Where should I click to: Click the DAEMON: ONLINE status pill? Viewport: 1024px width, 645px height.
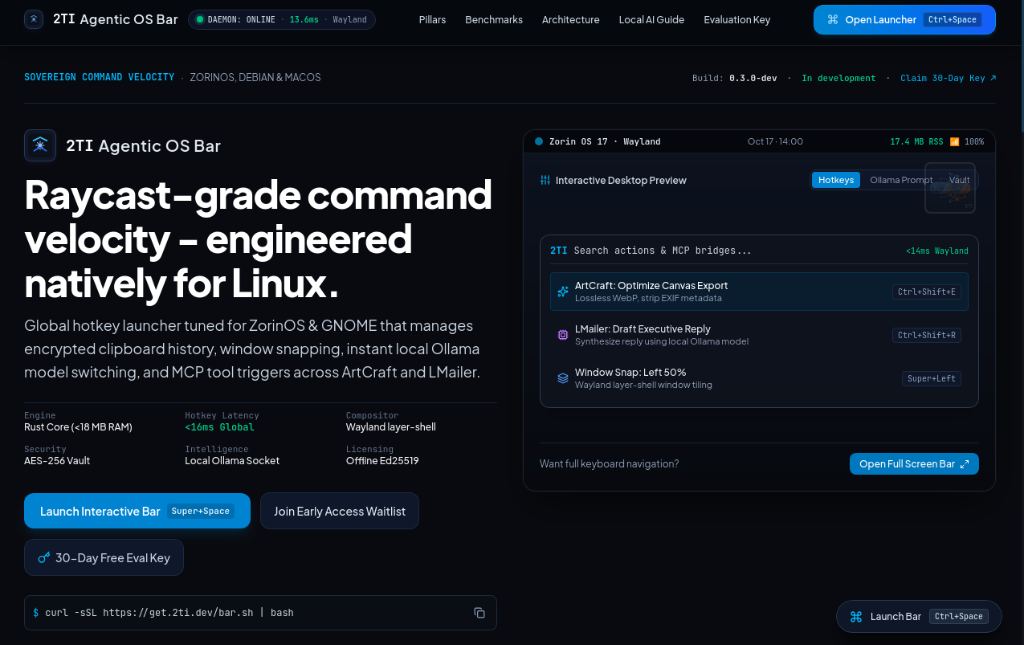tap(281, 20)
